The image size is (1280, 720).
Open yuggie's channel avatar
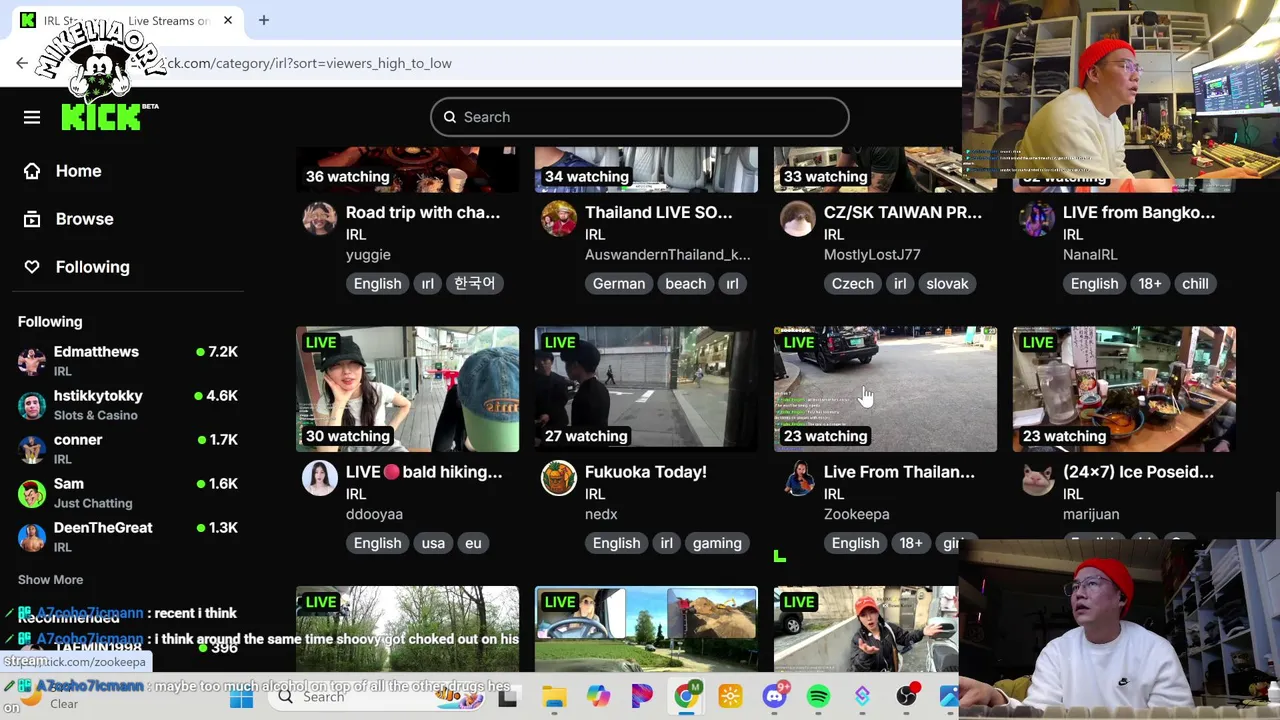[320, 219]
